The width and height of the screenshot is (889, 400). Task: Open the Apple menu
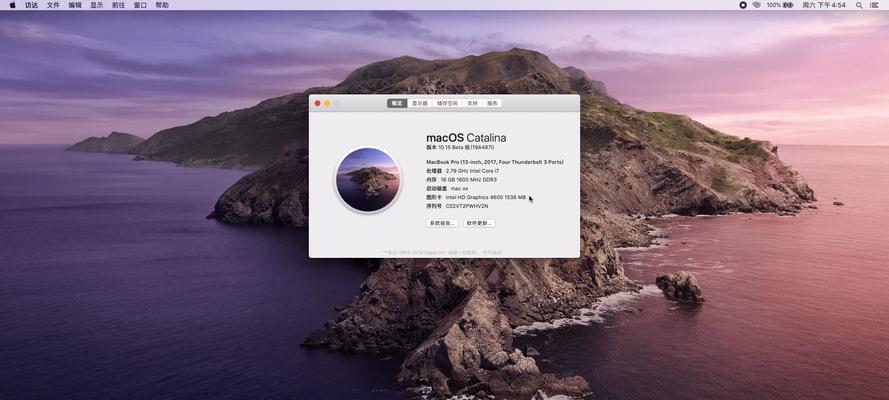12,5
